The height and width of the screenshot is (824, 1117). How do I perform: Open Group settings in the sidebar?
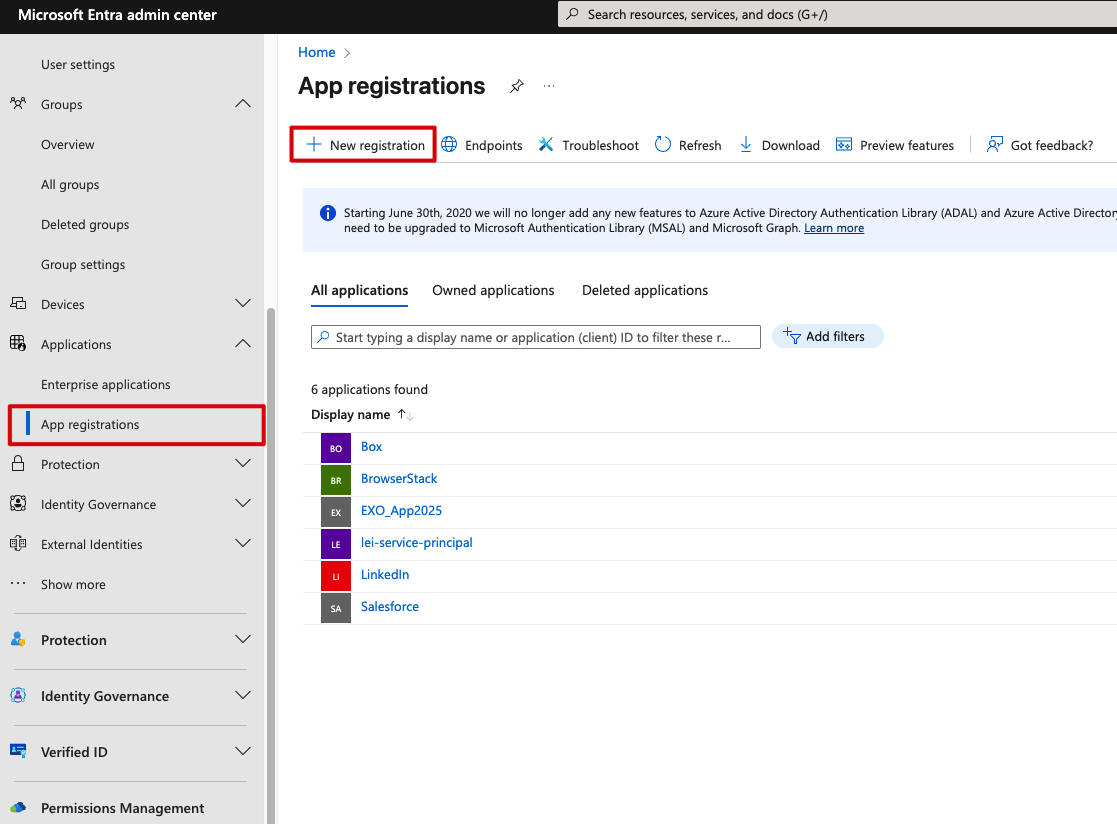pos(83,264)
